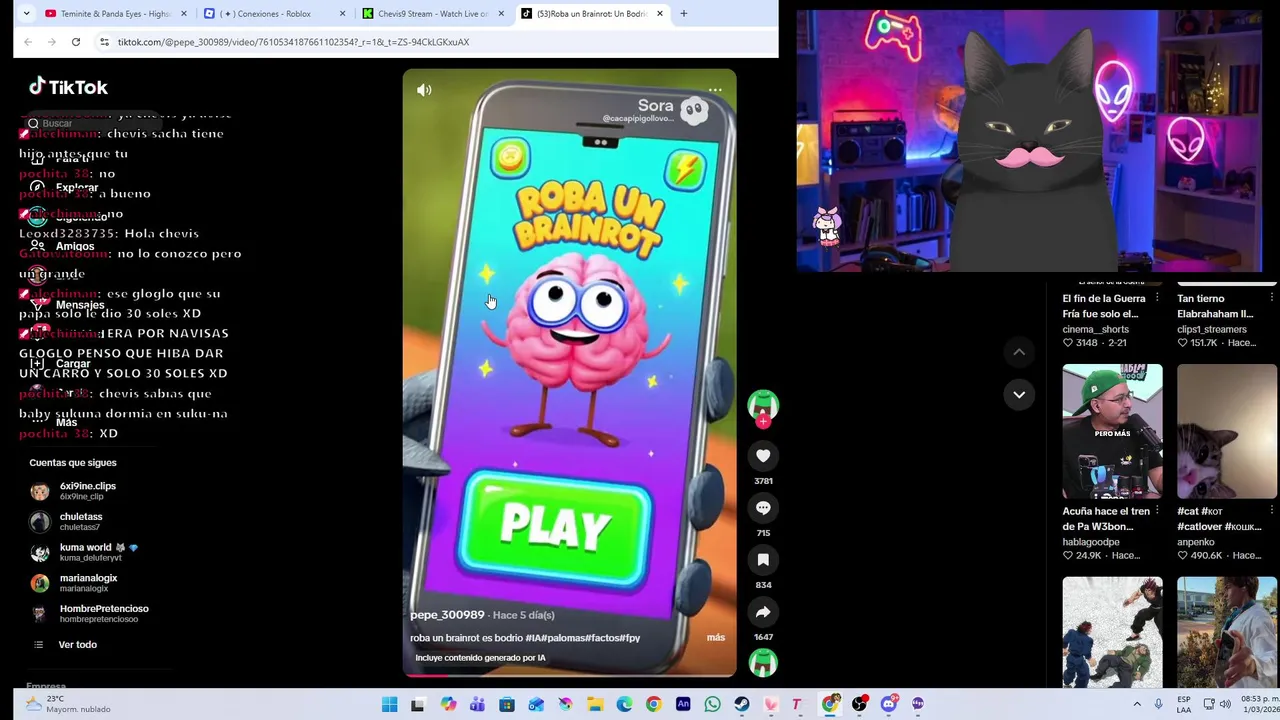This screenshot has height=720, width=1280.
Task: Open the three-dot menu on the video
Action: pyautogui.click(x=715, y=90)
